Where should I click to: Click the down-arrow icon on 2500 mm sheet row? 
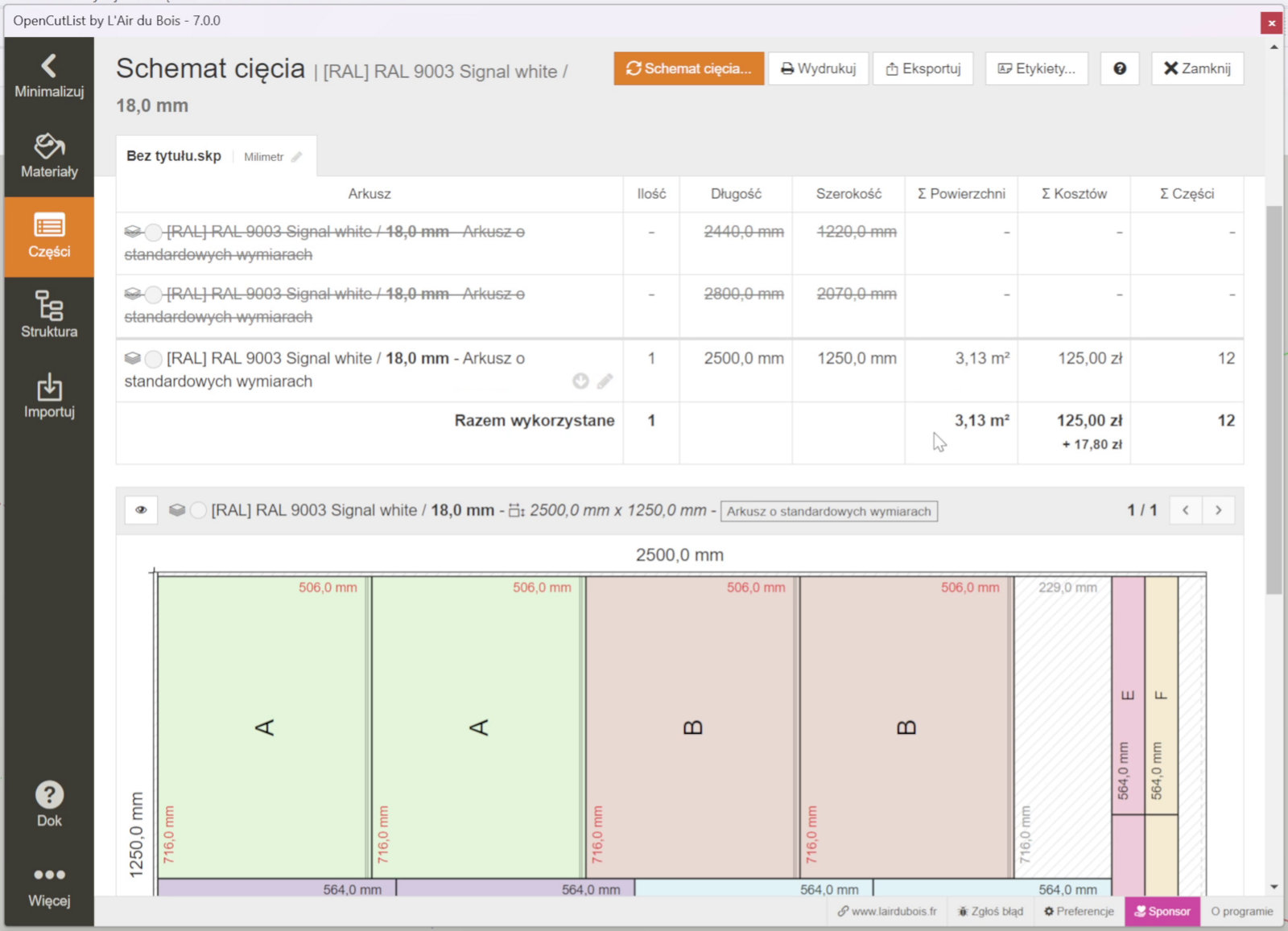point(580,381)
